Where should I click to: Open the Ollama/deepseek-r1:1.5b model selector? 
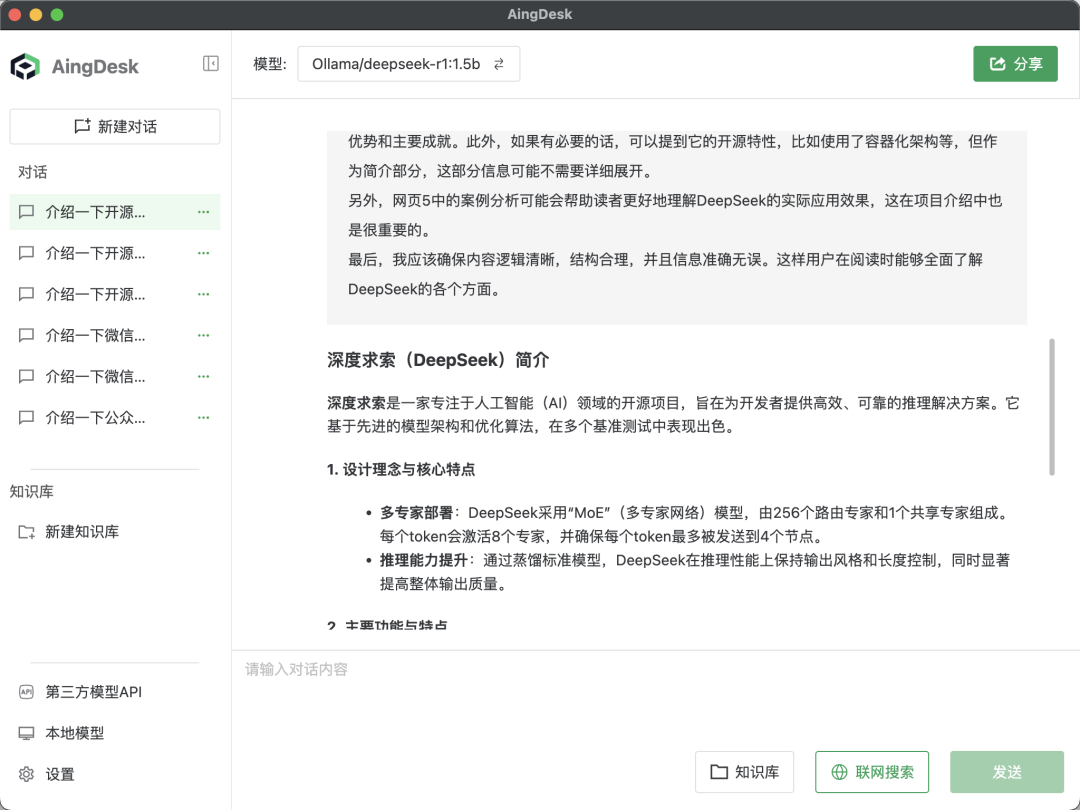[x=408, y=64]
